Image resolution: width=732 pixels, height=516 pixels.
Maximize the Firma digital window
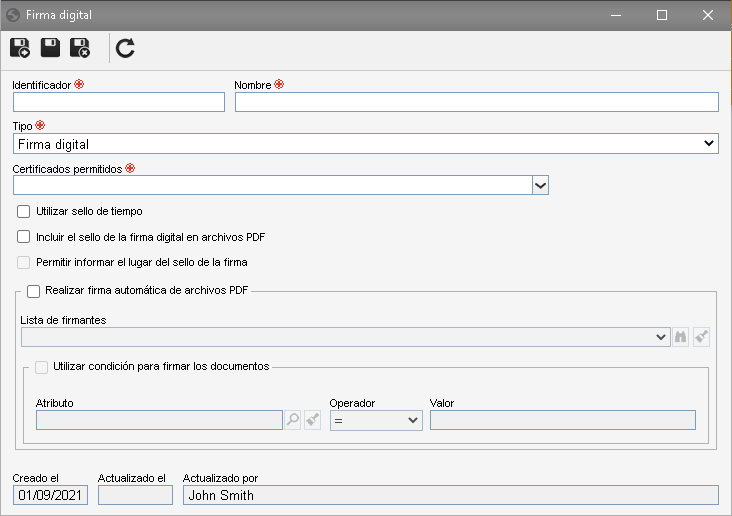[662, 15]
